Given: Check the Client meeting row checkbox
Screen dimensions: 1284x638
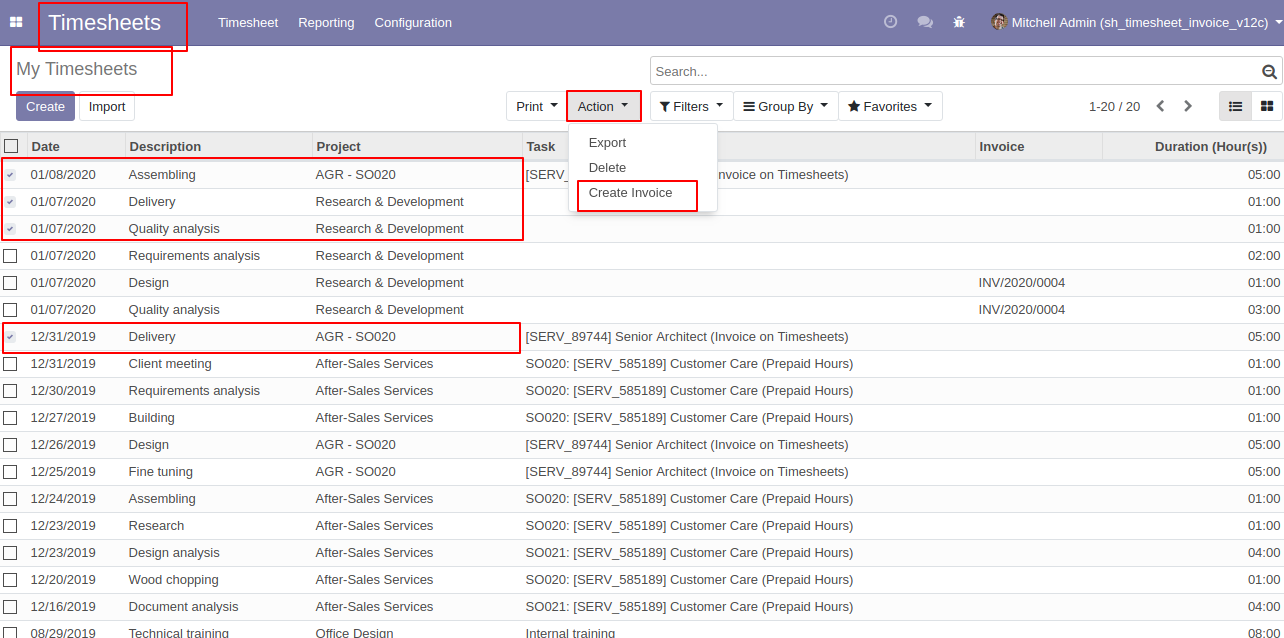Looking at the screenshot, I should (x=10, y=364).
